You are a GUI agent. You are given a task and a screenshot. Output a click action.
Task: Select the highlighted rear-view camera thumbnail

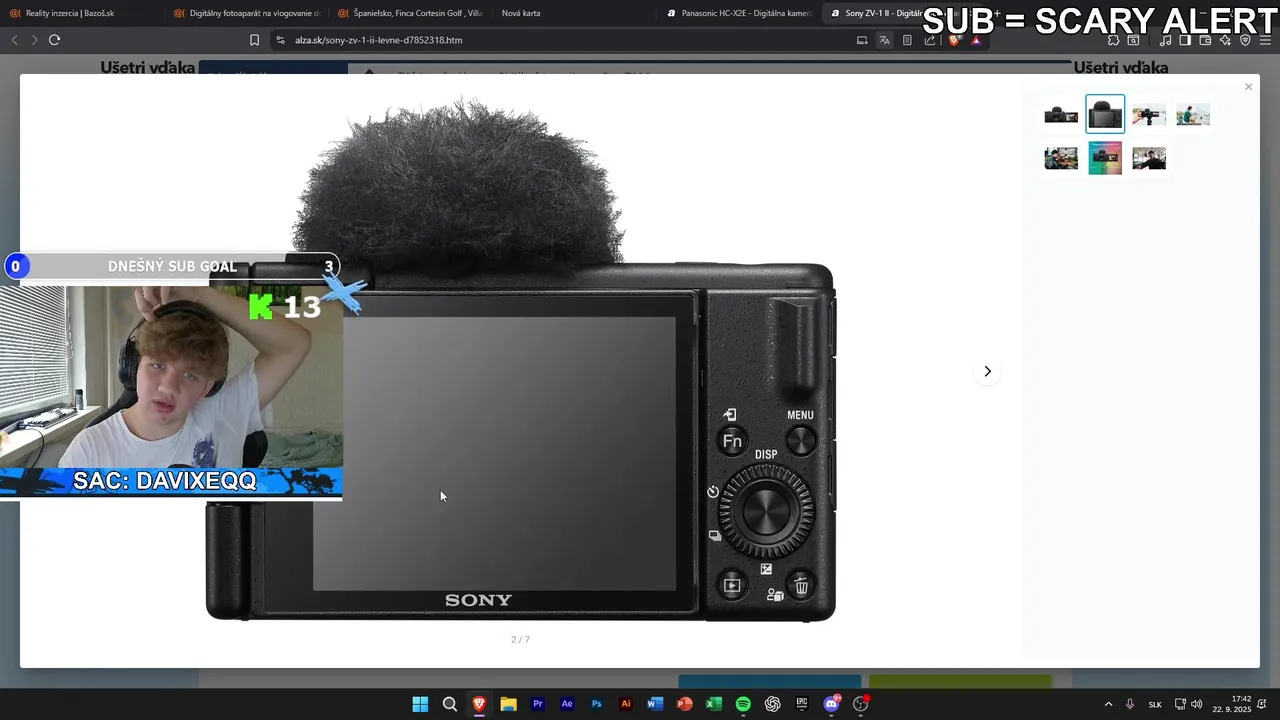click(1105, 115)
